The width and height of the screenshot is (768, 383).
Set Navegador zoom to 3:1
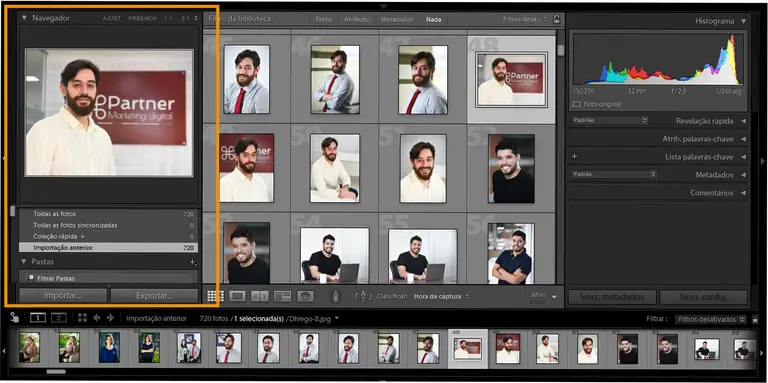tap(186, 18)
